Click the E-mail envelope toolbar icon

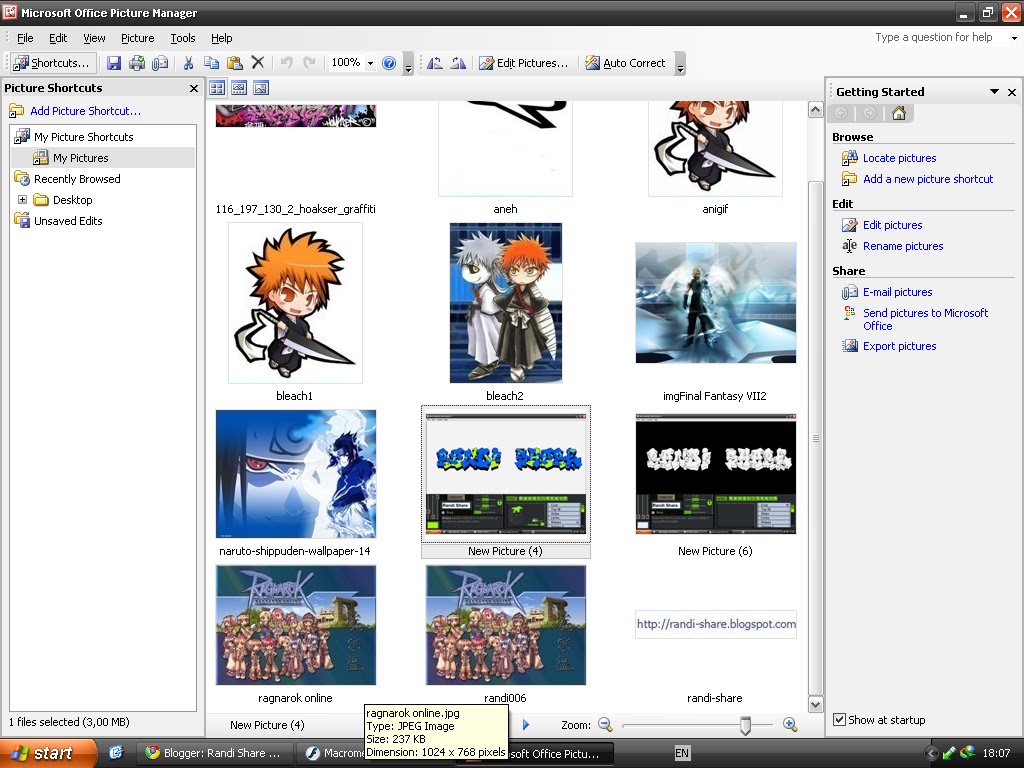pos(160,63)
